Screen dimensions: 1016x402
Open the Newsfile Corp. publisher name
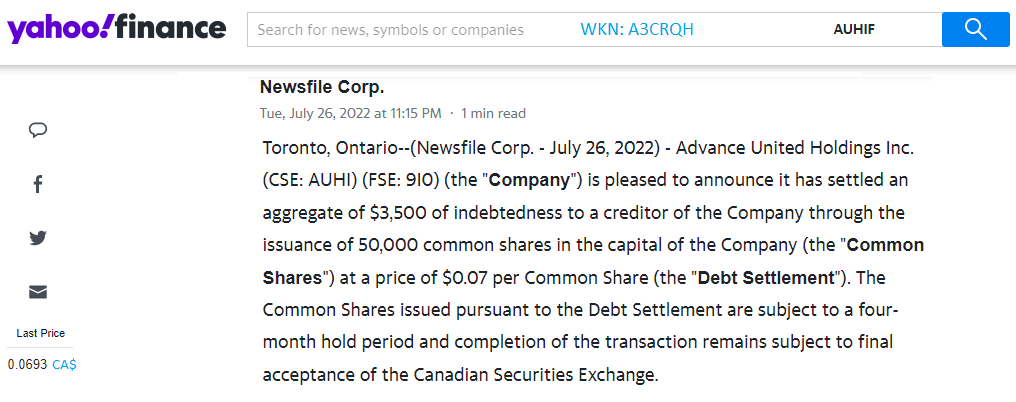[x=322, y=87]
